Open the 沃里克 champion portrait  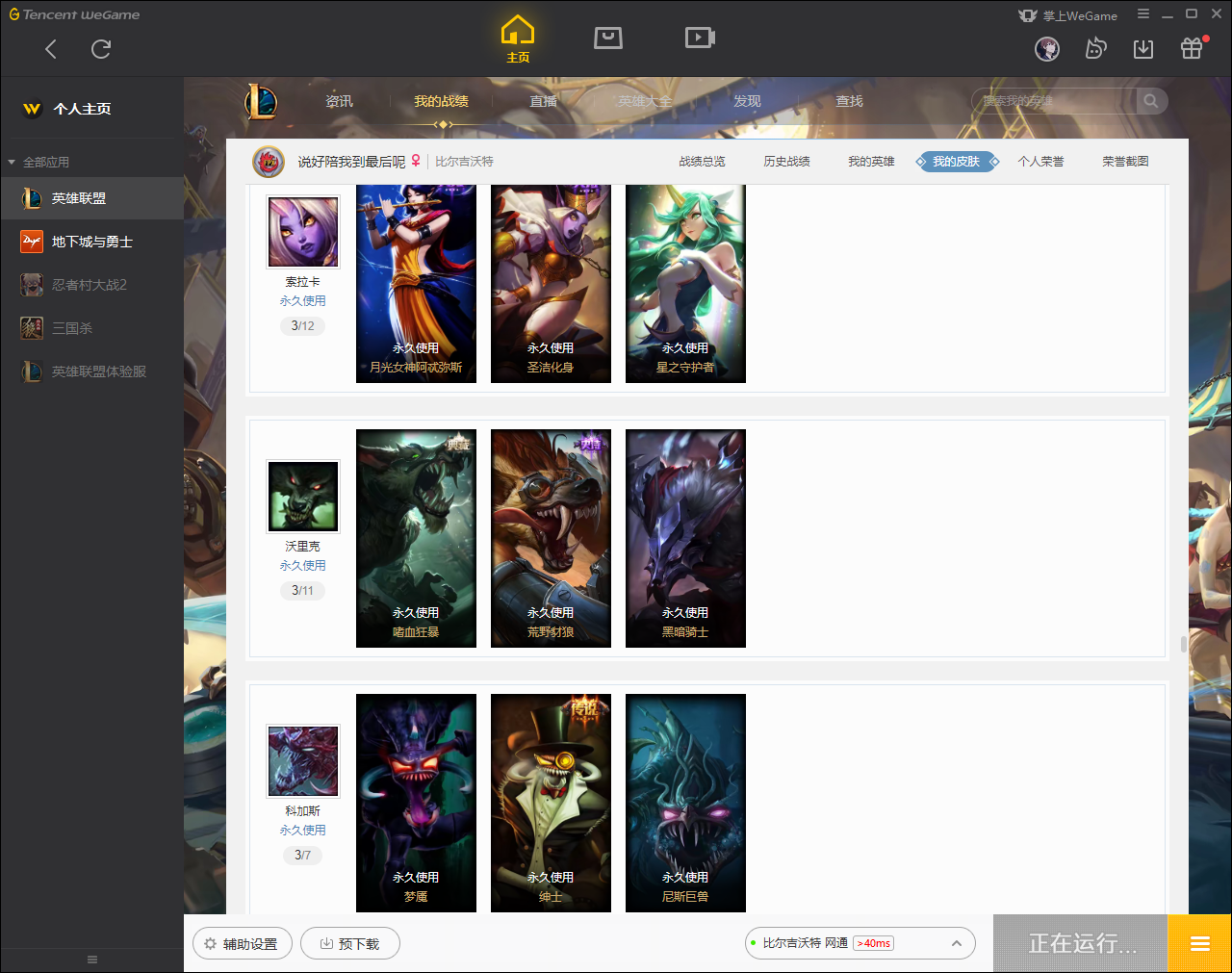303,497
